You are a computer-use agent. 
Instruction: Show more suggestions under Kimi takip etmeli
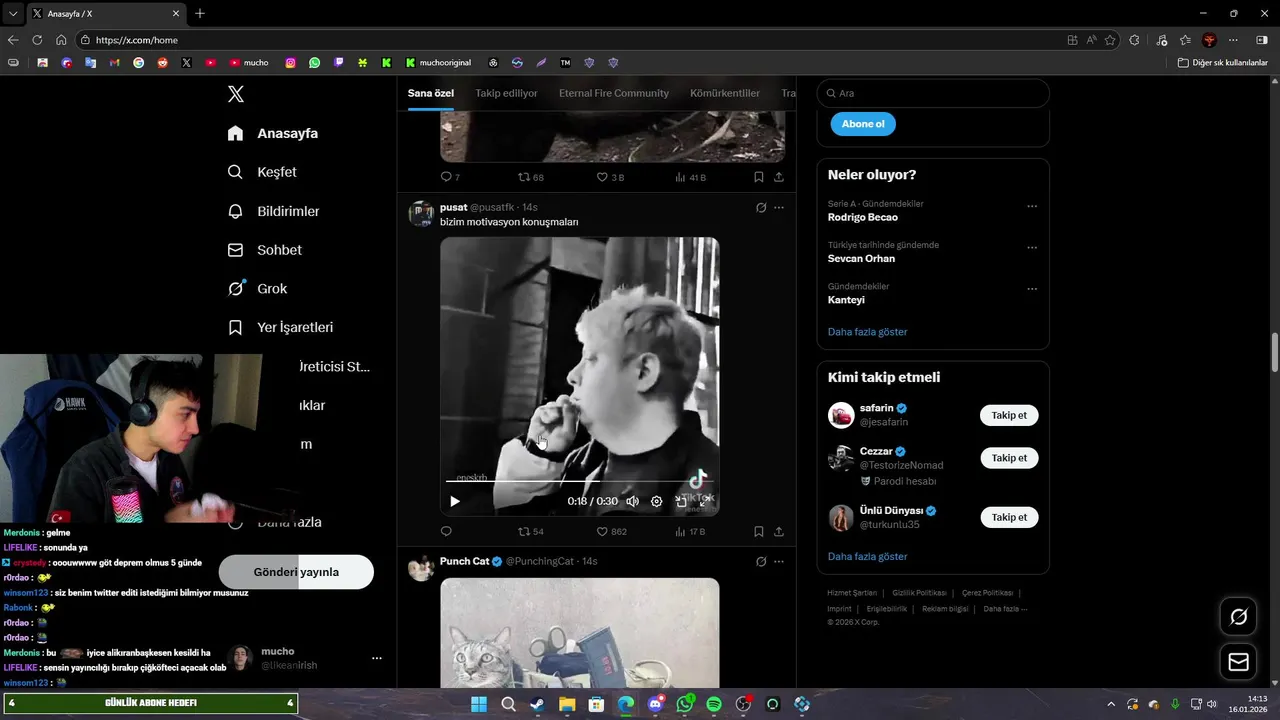[867, 556]
